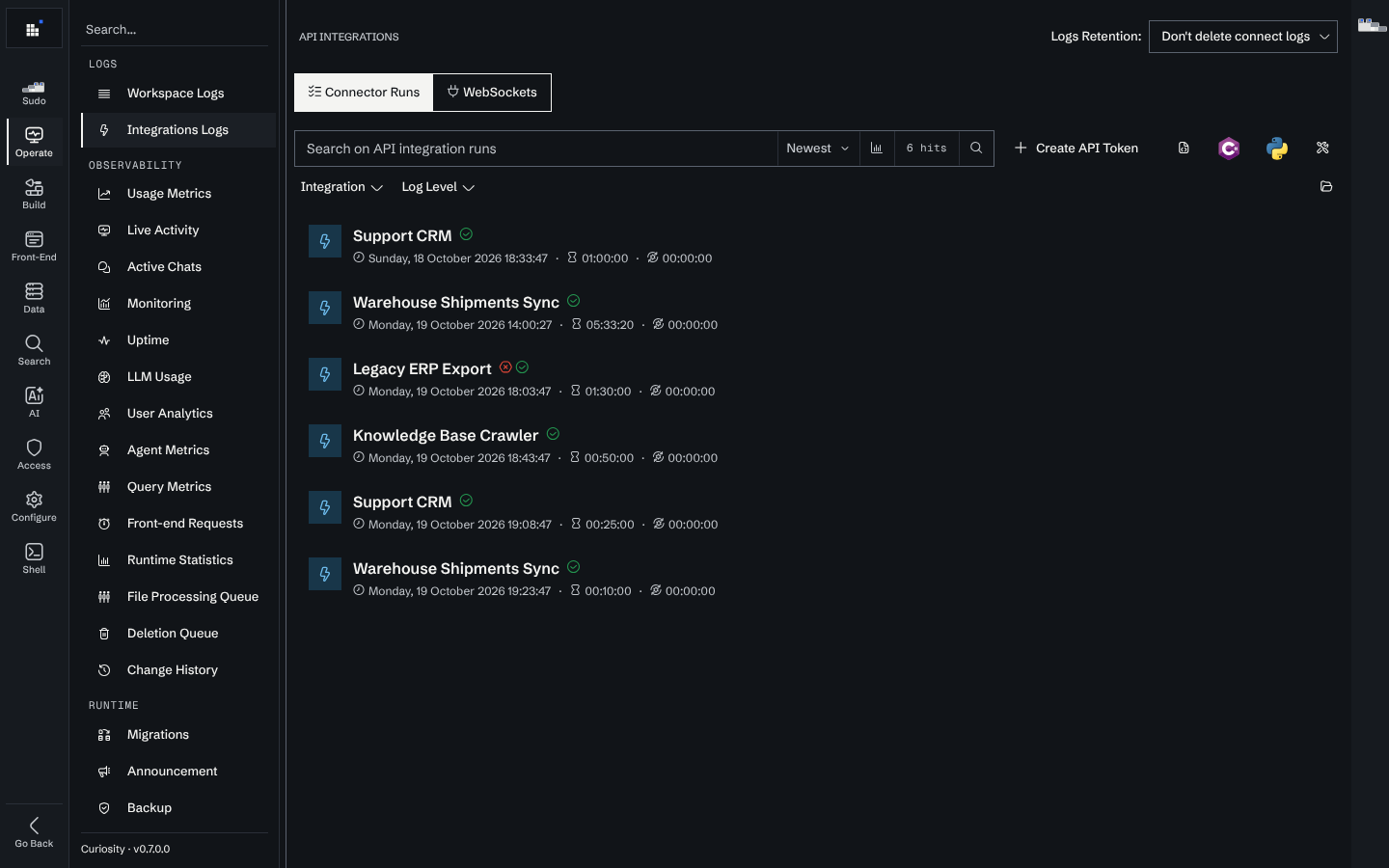1389x868 pixels.
Task: Open Live Activity
Action: [178, 231]
